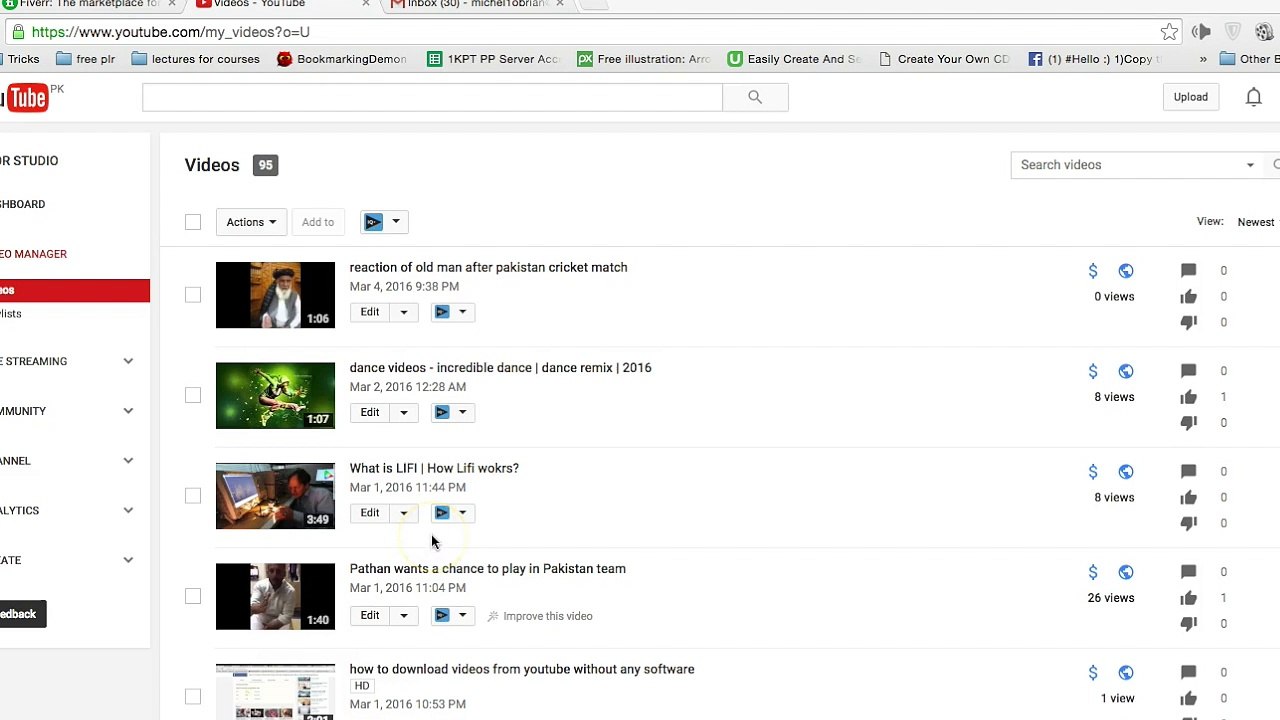Click comments icon for old man video
1280x720 pixels.
[x=1188, y=271]
